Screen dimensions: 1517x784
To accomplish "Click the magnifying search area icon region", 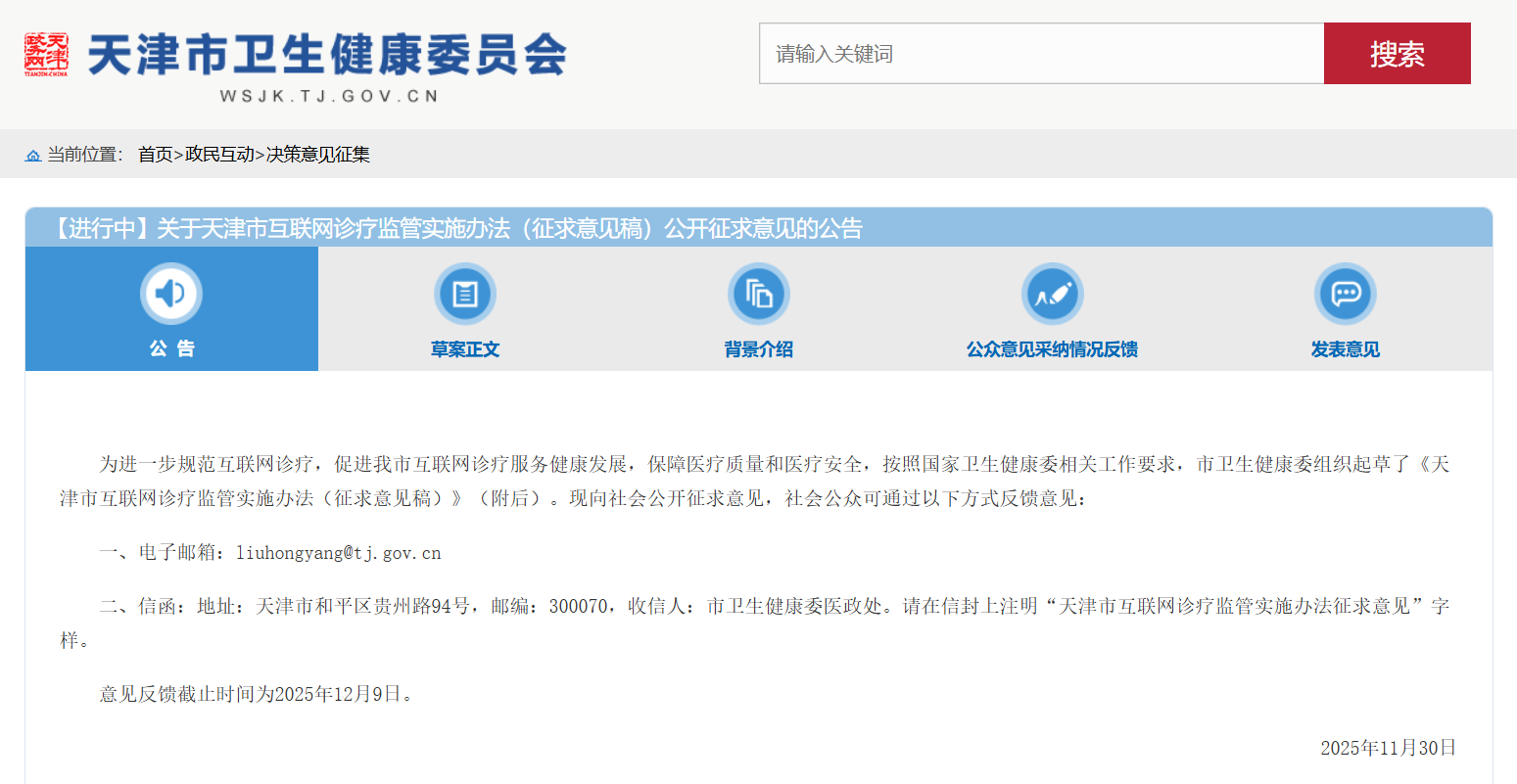I will (1398, 54).
